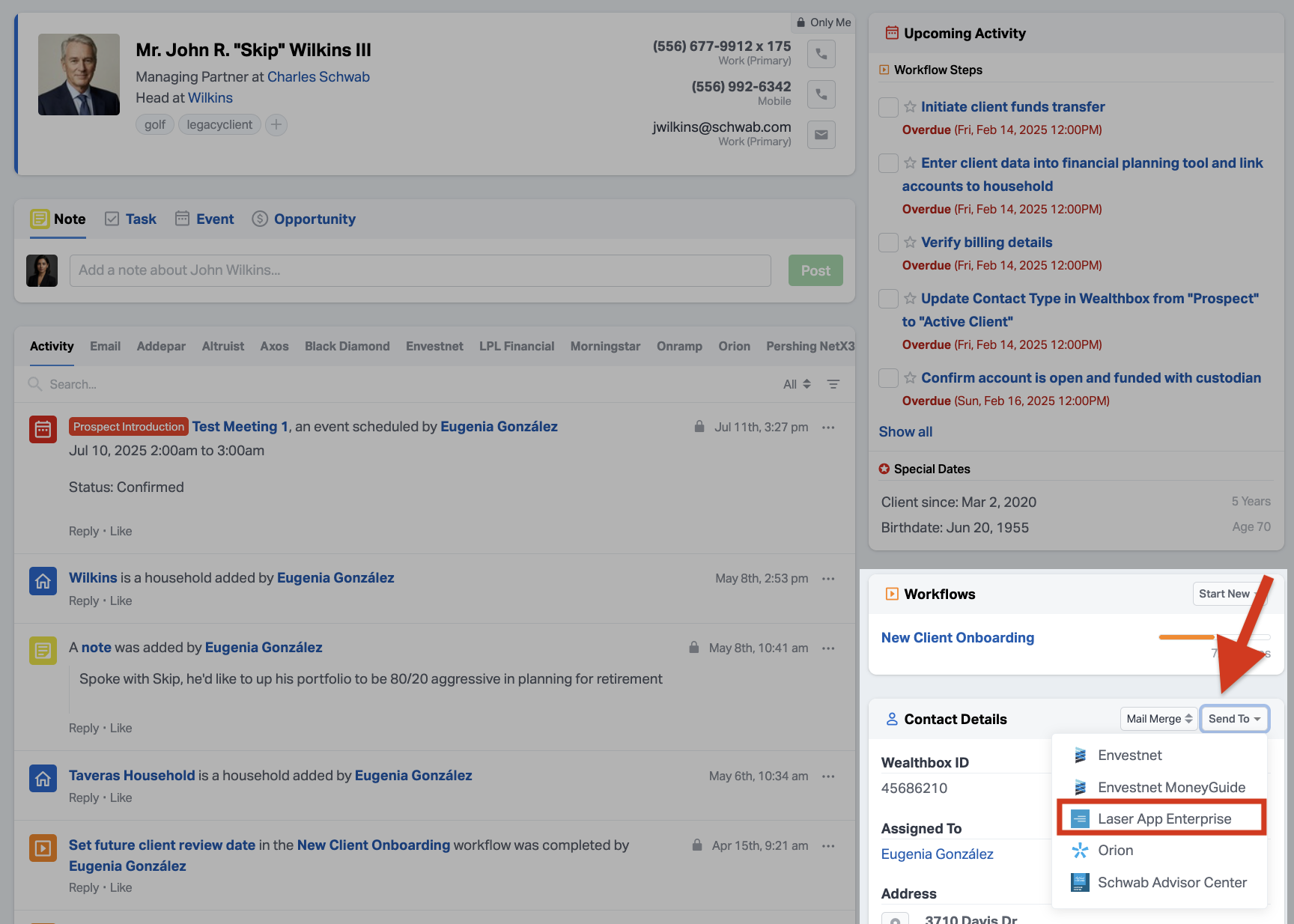Viewport: 1294px width, 924px height.
Task: Tick the Confirm account is open checkbox
Action: (888, 378)
